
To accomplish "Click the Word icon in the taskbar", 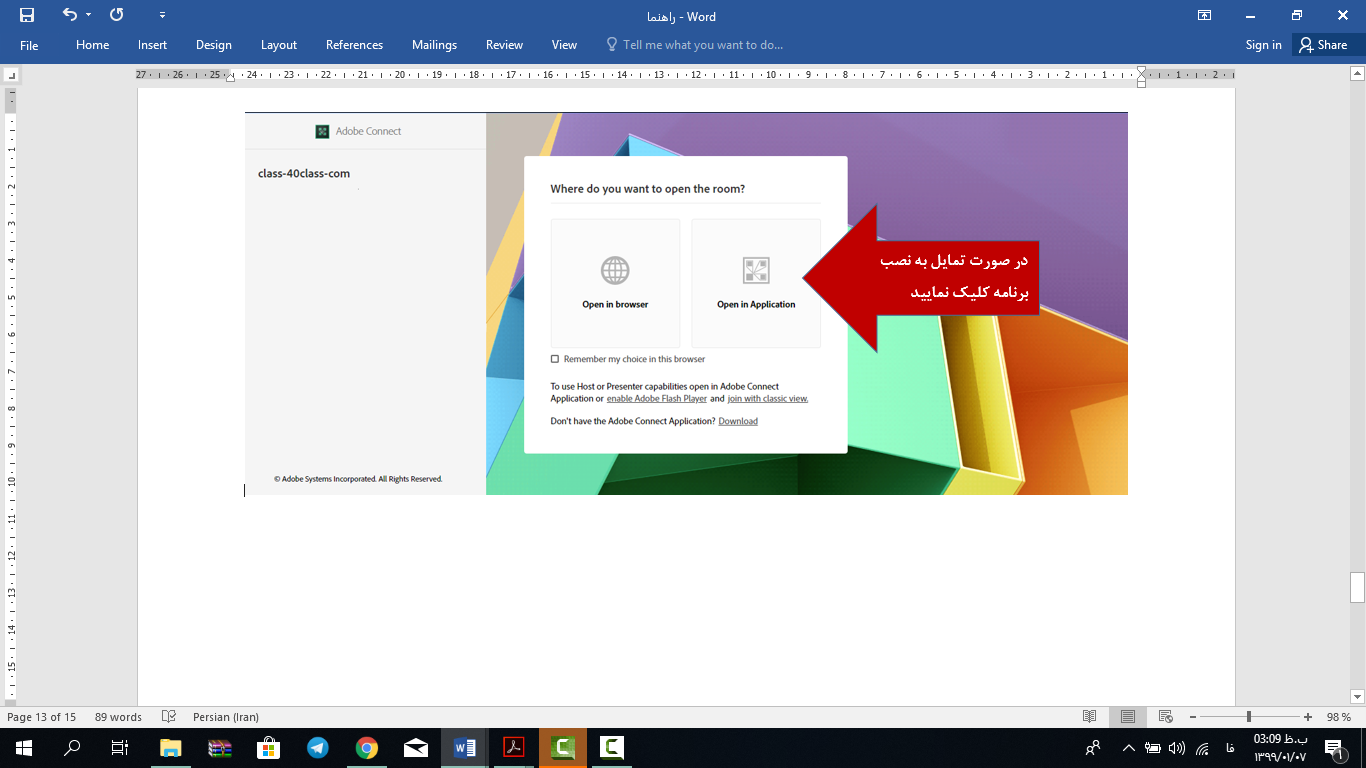I will (x=465, y=748).
